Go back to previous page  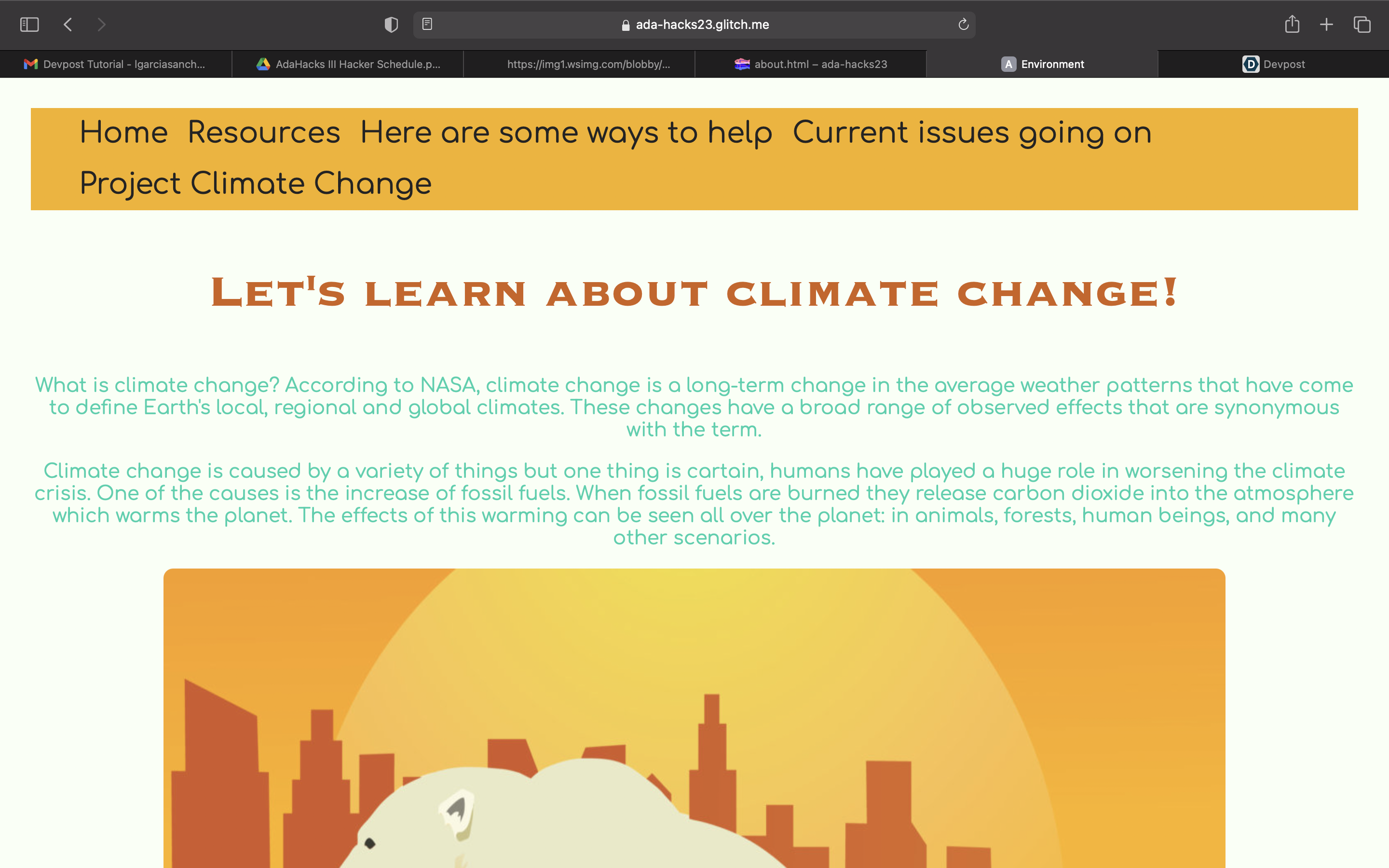[x=68, y=25]
